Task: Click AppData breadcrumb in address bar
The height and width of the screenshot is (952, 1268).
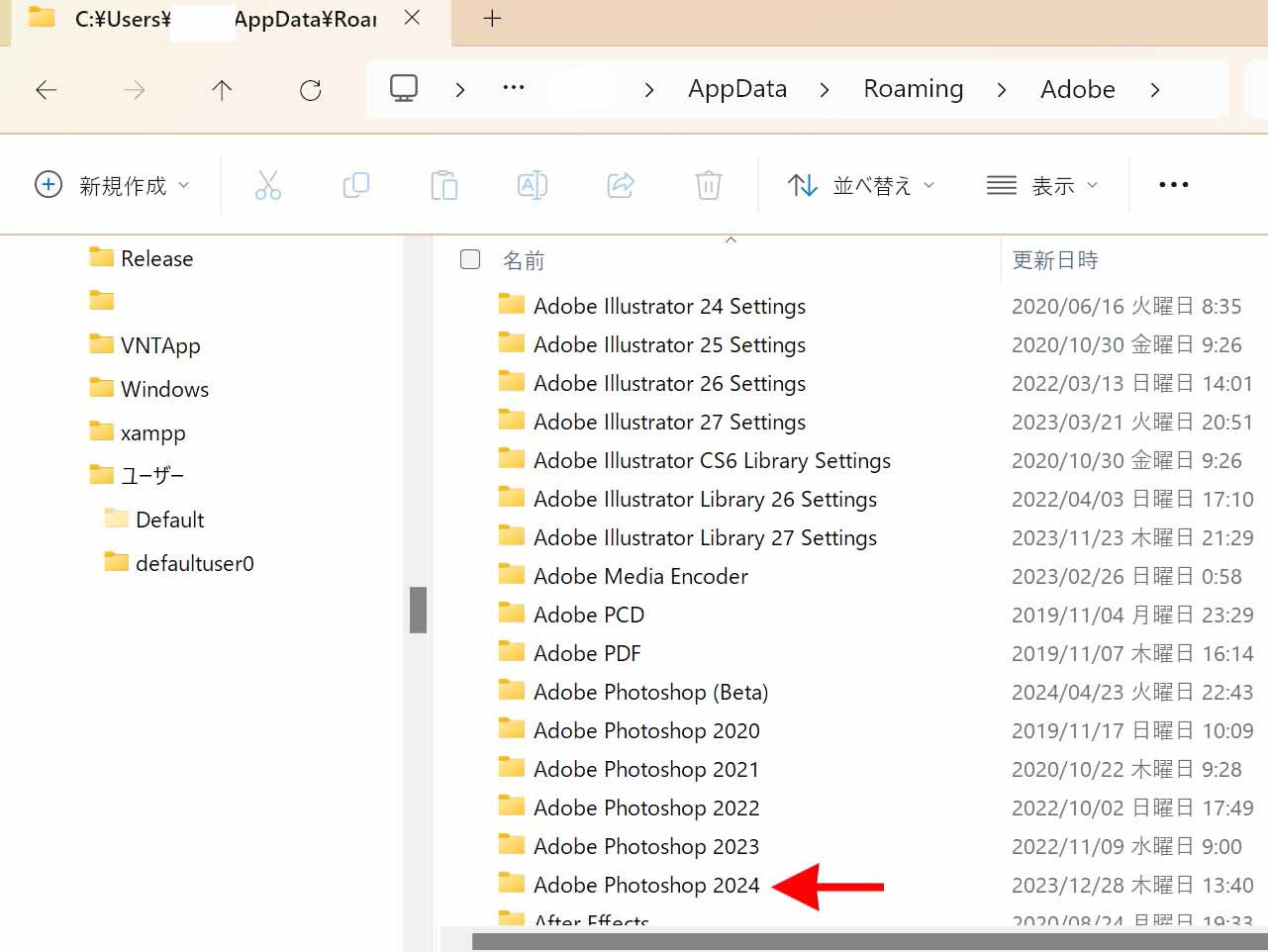Action: coord(737,89)
